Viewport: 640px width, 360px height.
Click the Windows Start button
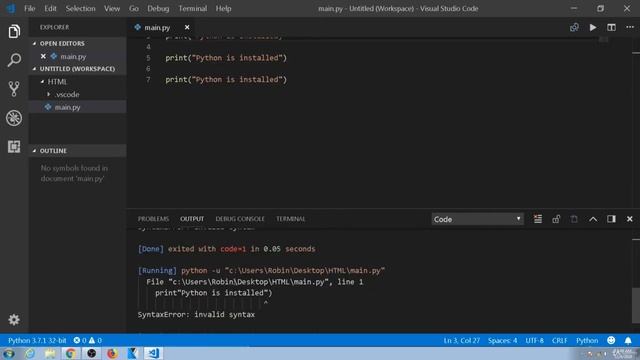click(x=9, y=353)
